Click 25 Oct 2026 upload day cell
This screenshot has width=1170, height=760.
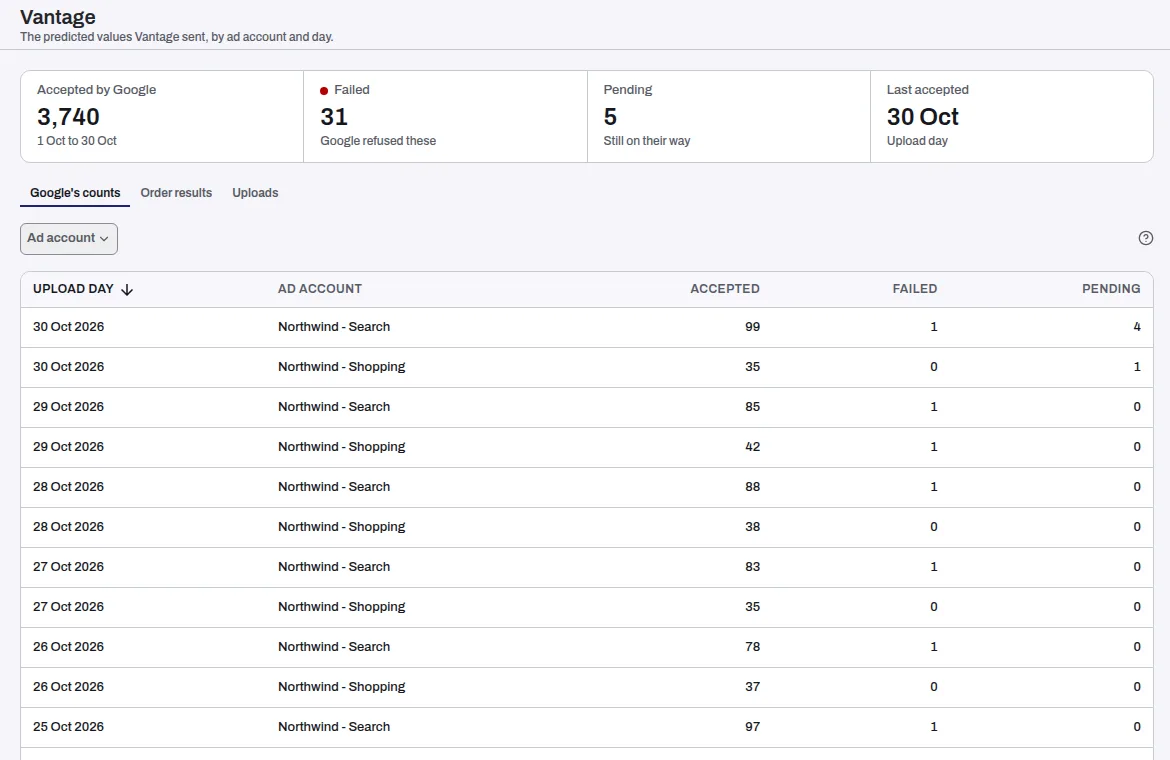pos(69,726)
